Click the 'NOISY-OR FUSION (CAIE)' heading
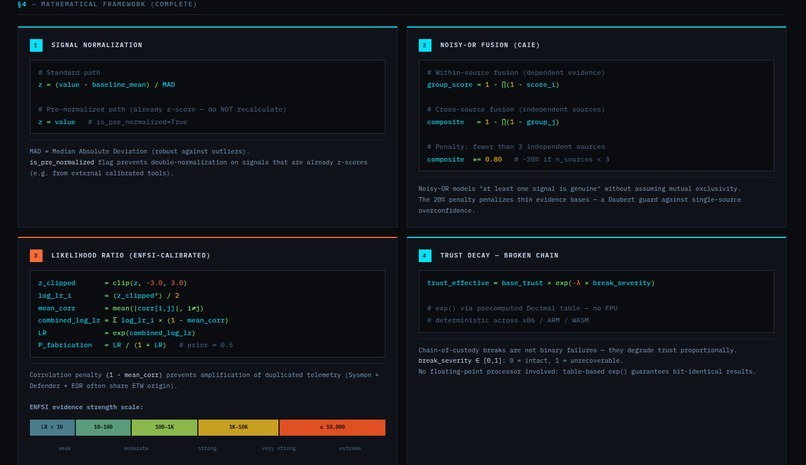The width and height of the screenshot is (806, 465). [490, 45]
